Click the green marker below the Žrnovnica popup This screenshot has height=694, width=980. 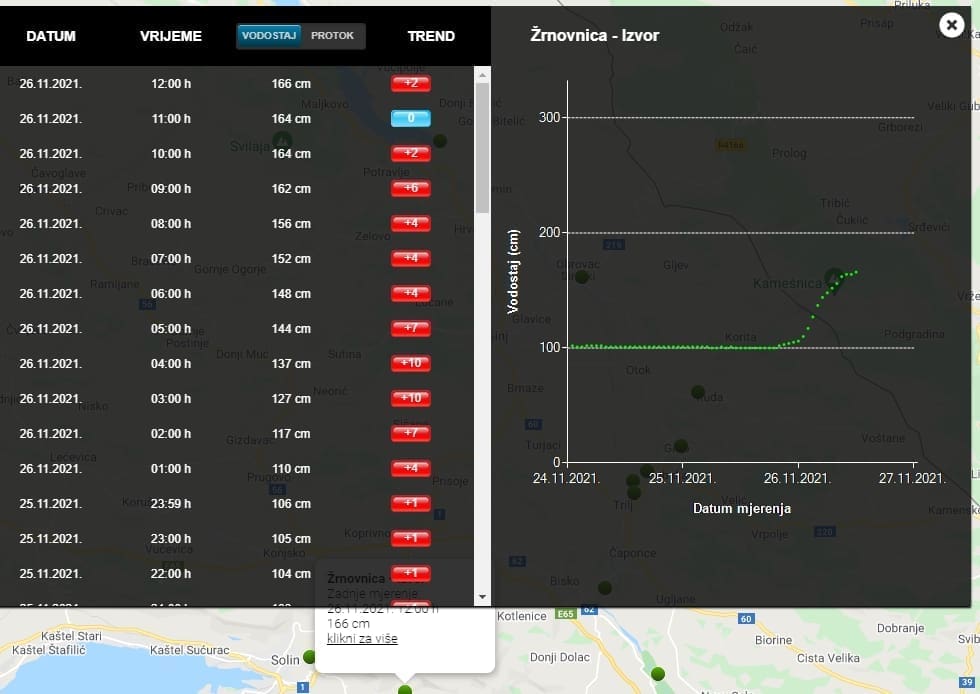(x=404, y=690)
